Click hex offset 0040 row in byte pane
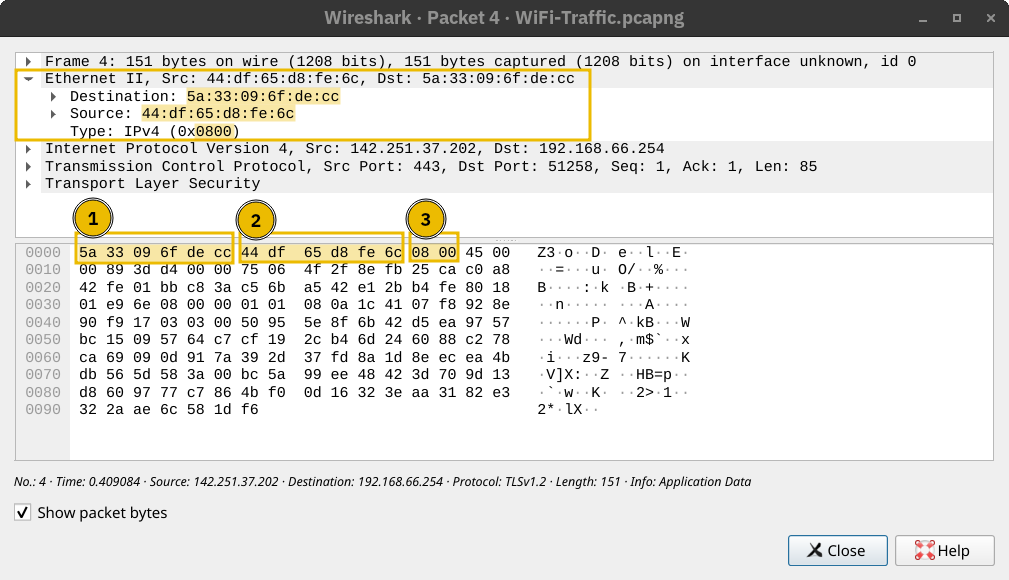Screen dimensions: 1009x580 [x=43, y=322]
